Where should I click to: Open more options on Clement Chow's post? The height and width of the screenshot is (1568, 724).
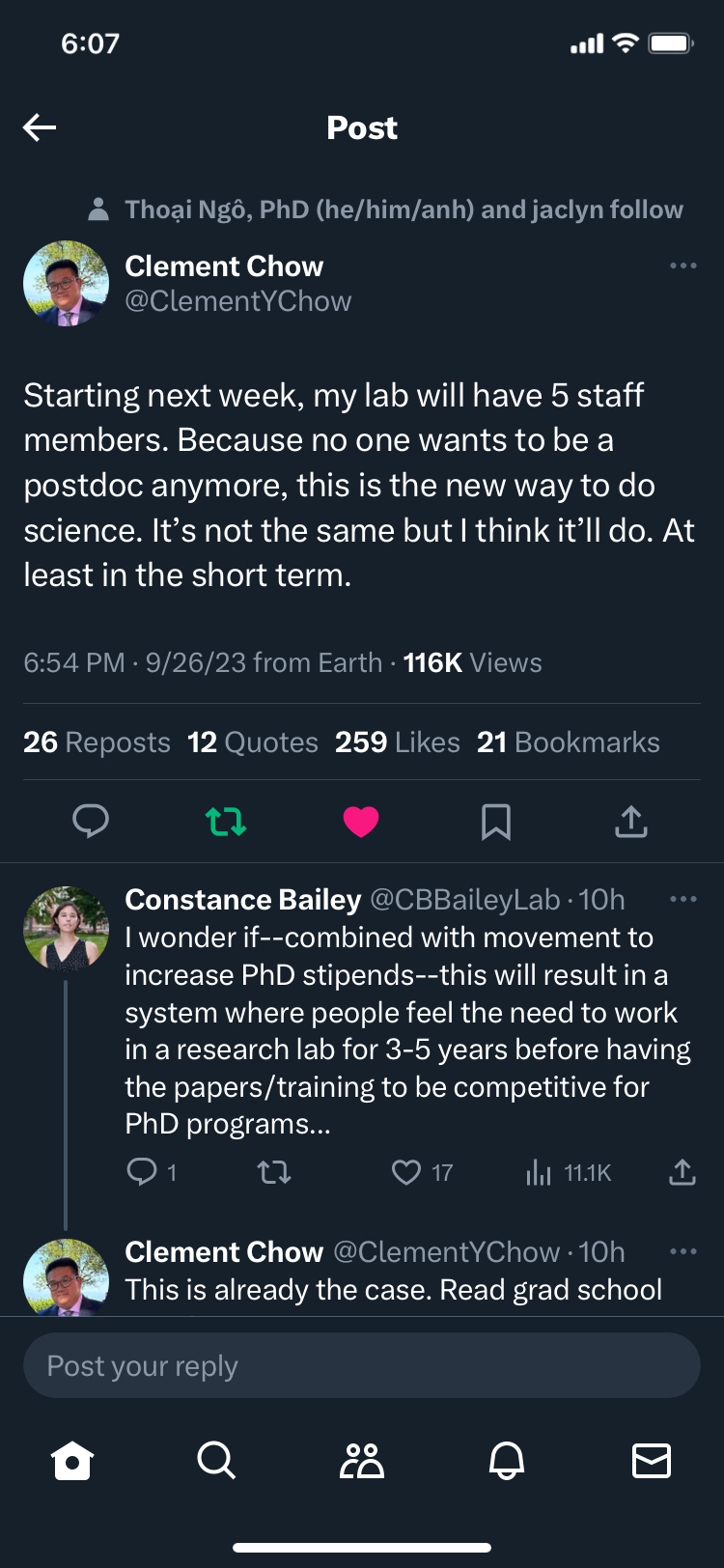[682, 266]
